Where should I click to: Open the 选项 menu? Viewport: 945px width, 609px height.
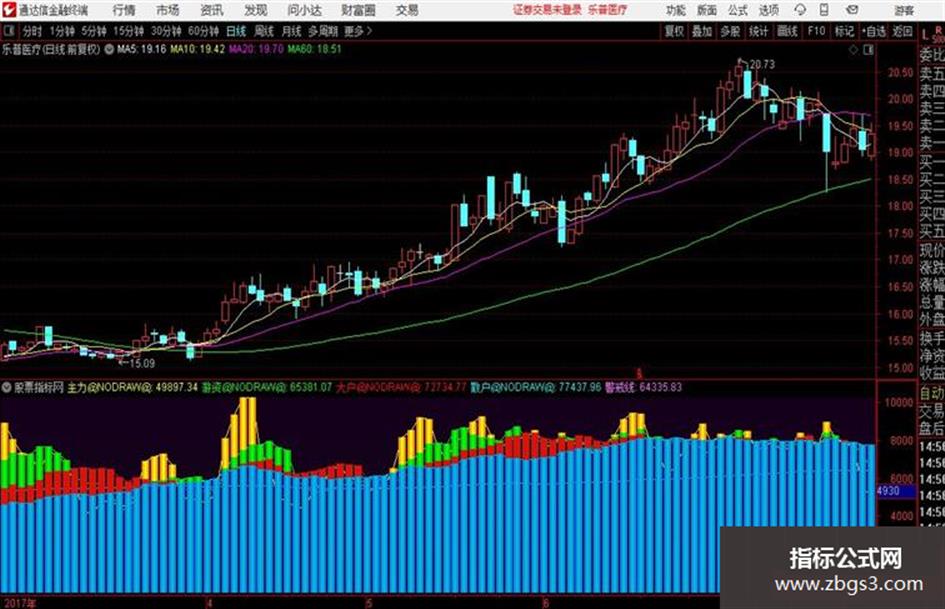768,10
